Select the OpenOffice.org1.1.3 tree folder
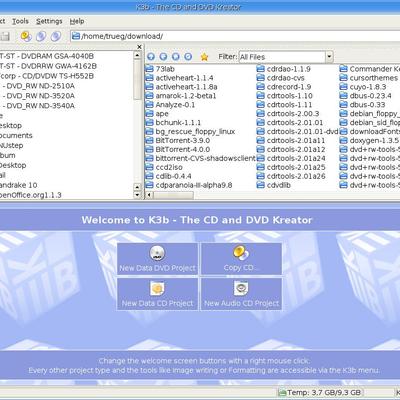The height and width of the screenshot is (400, 400). (x=31, y=195)
